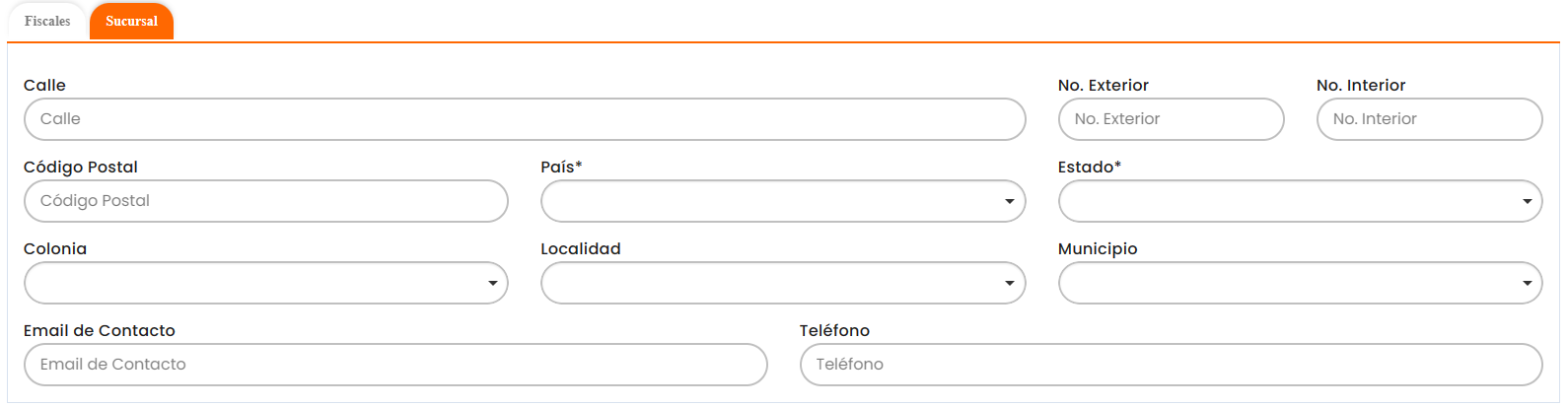The height and width of the screenshot is (407, 1568).
Task: Expand the Estado dropdown list
Action: (1300, 201)
